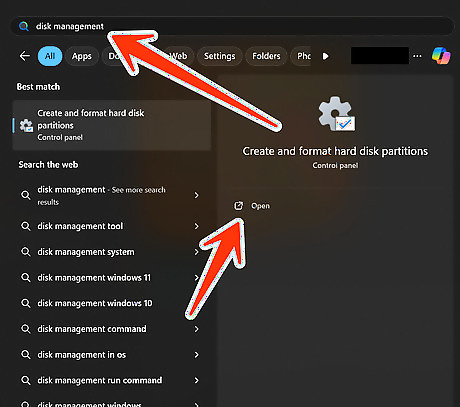460x407 pixels.
Task: Expand the disk management tool suggestion chevron
Action: (x=197, y=226)
